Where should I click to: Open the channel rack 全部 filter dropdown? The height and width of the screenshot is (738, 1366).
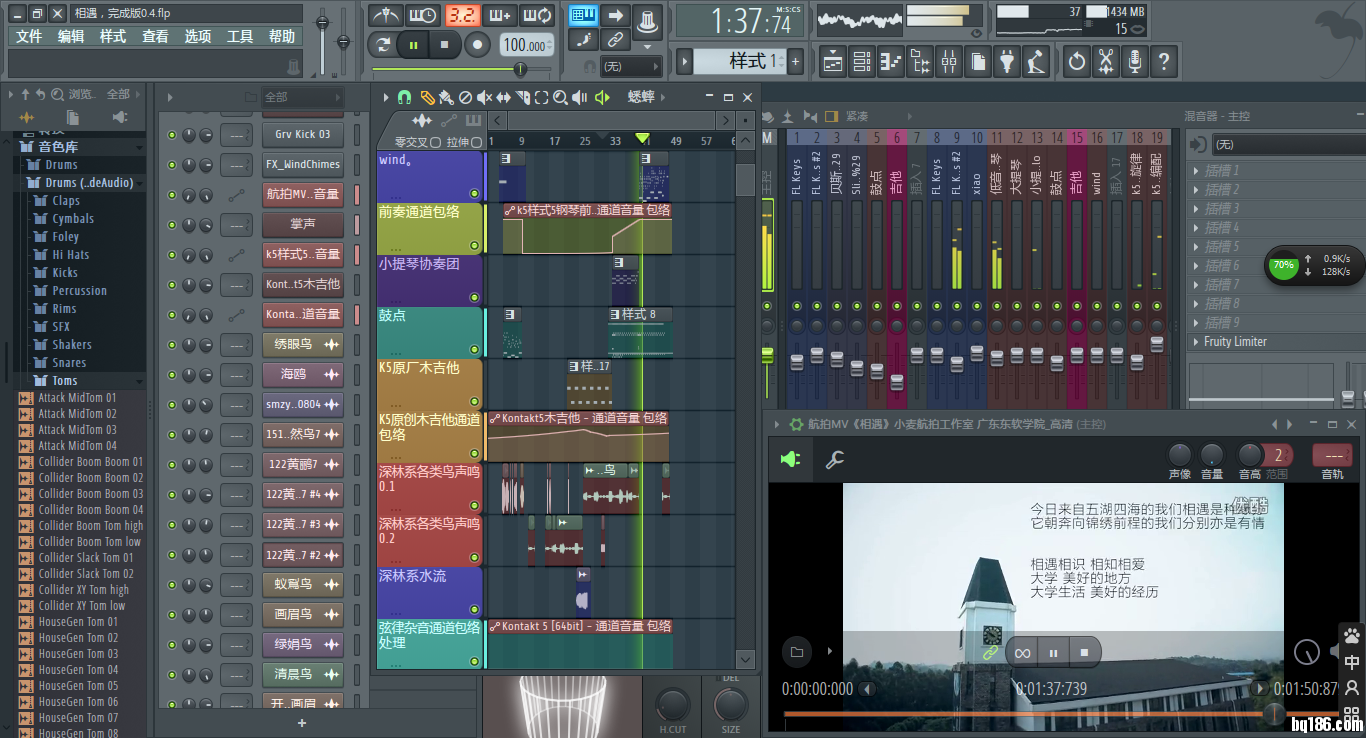pos(301,97)
